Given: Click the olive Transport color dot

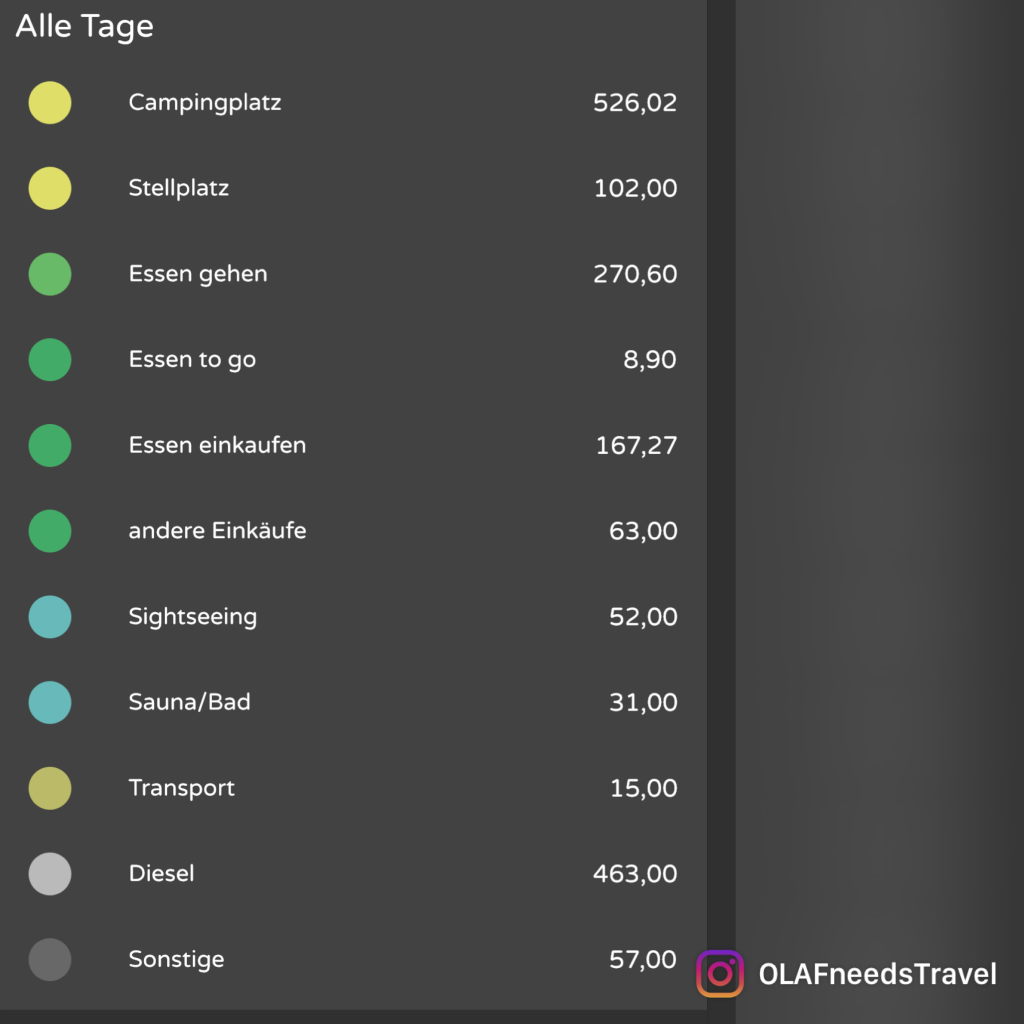Looking at the screenshot, I should coord(50,788).
